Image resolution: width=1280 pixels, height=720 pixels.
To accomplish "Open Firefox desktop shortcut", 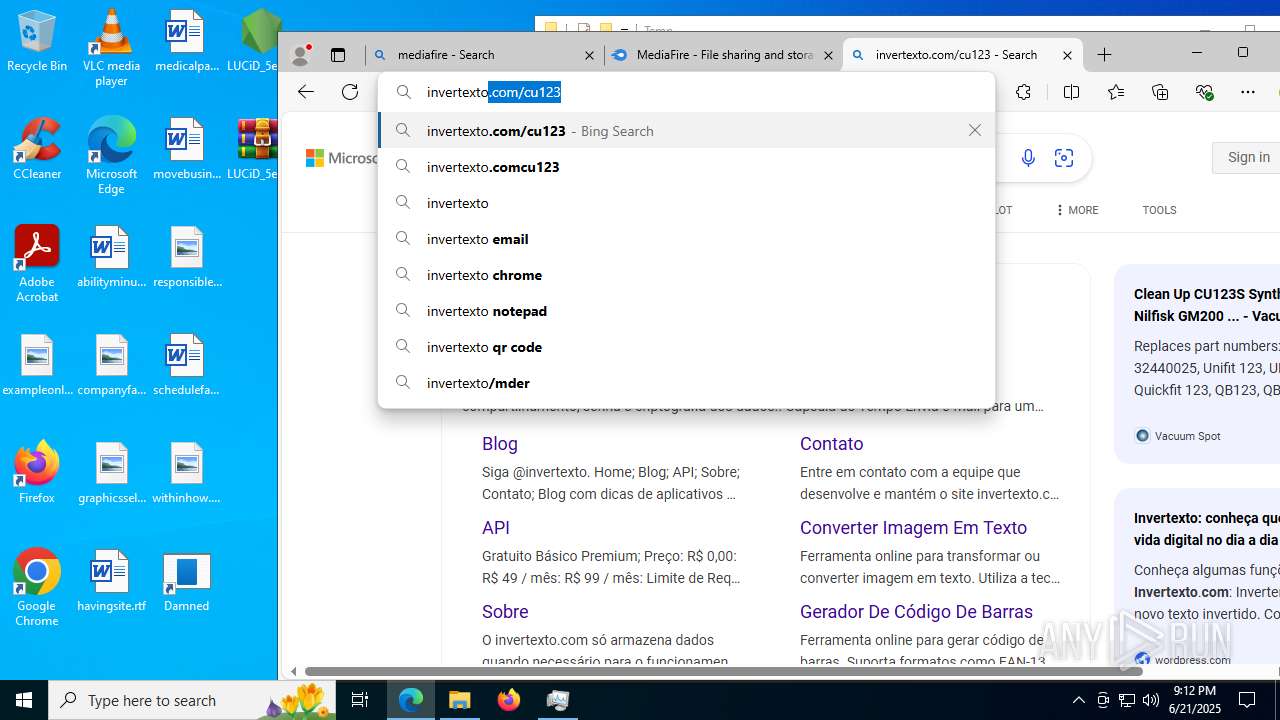I will [37, 473].
